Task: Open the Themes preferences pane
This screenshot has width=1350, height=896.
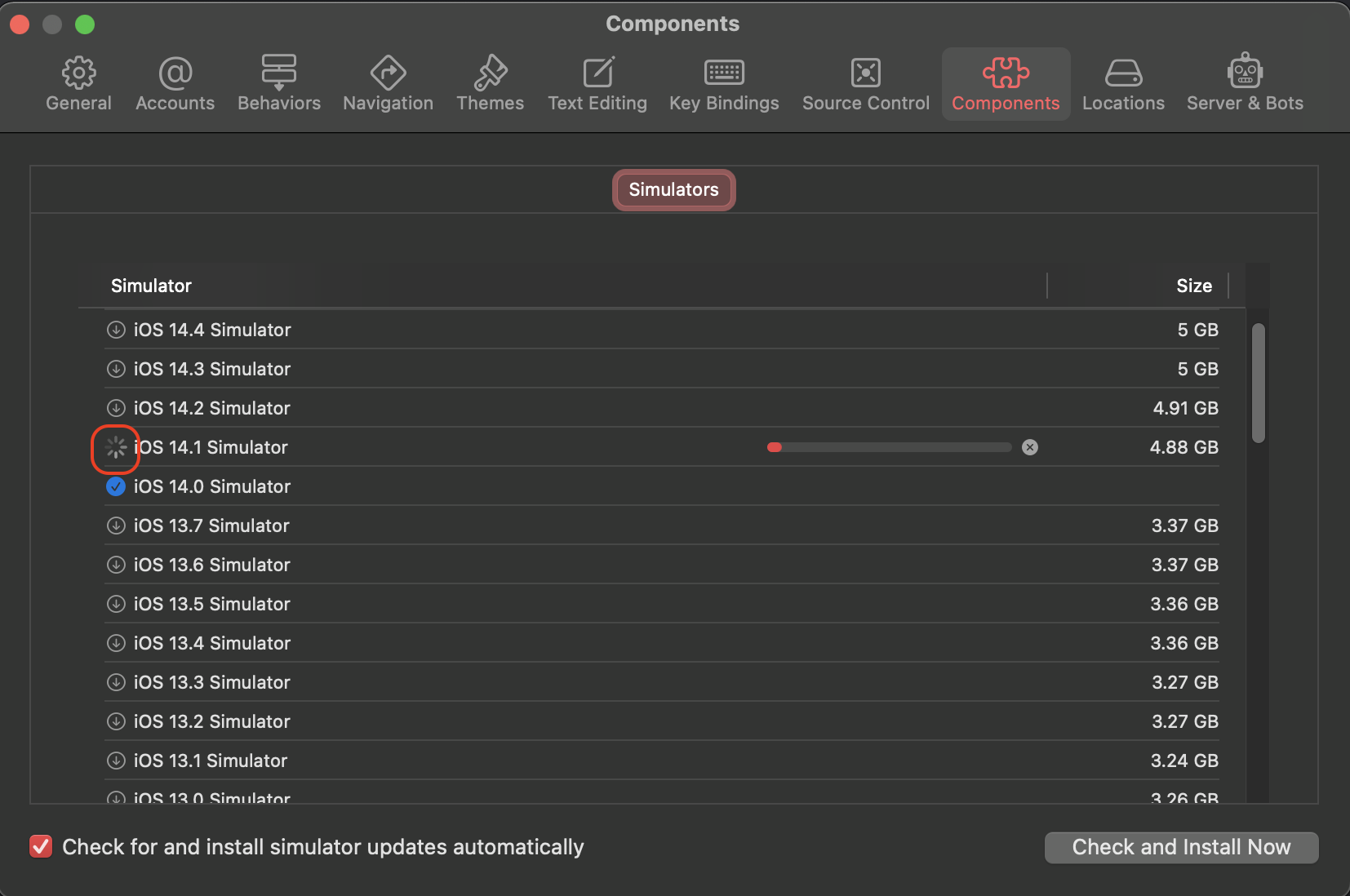Action: [490, 84]
